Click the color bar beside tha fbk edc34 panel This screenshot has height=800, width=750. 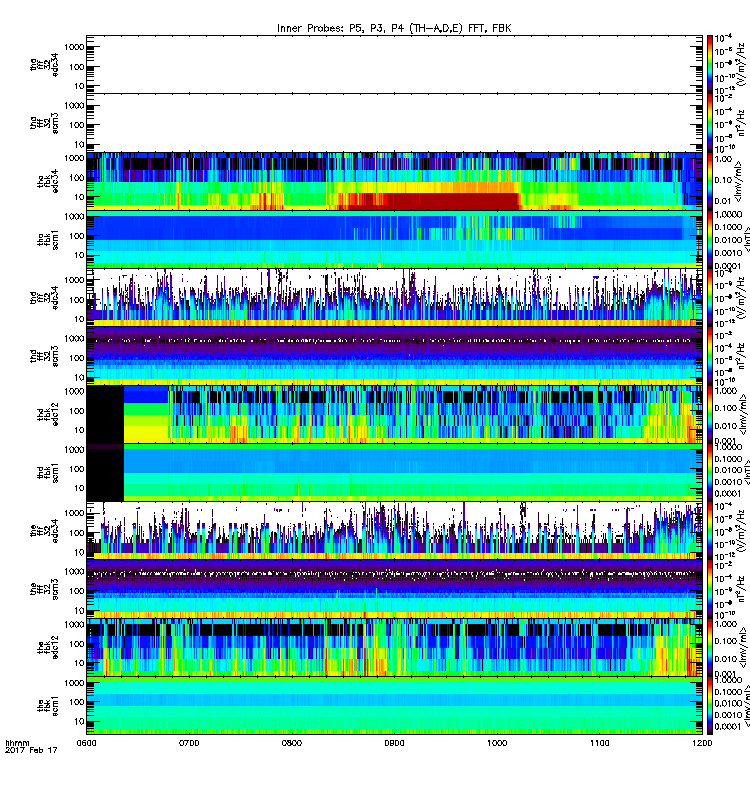710,181
